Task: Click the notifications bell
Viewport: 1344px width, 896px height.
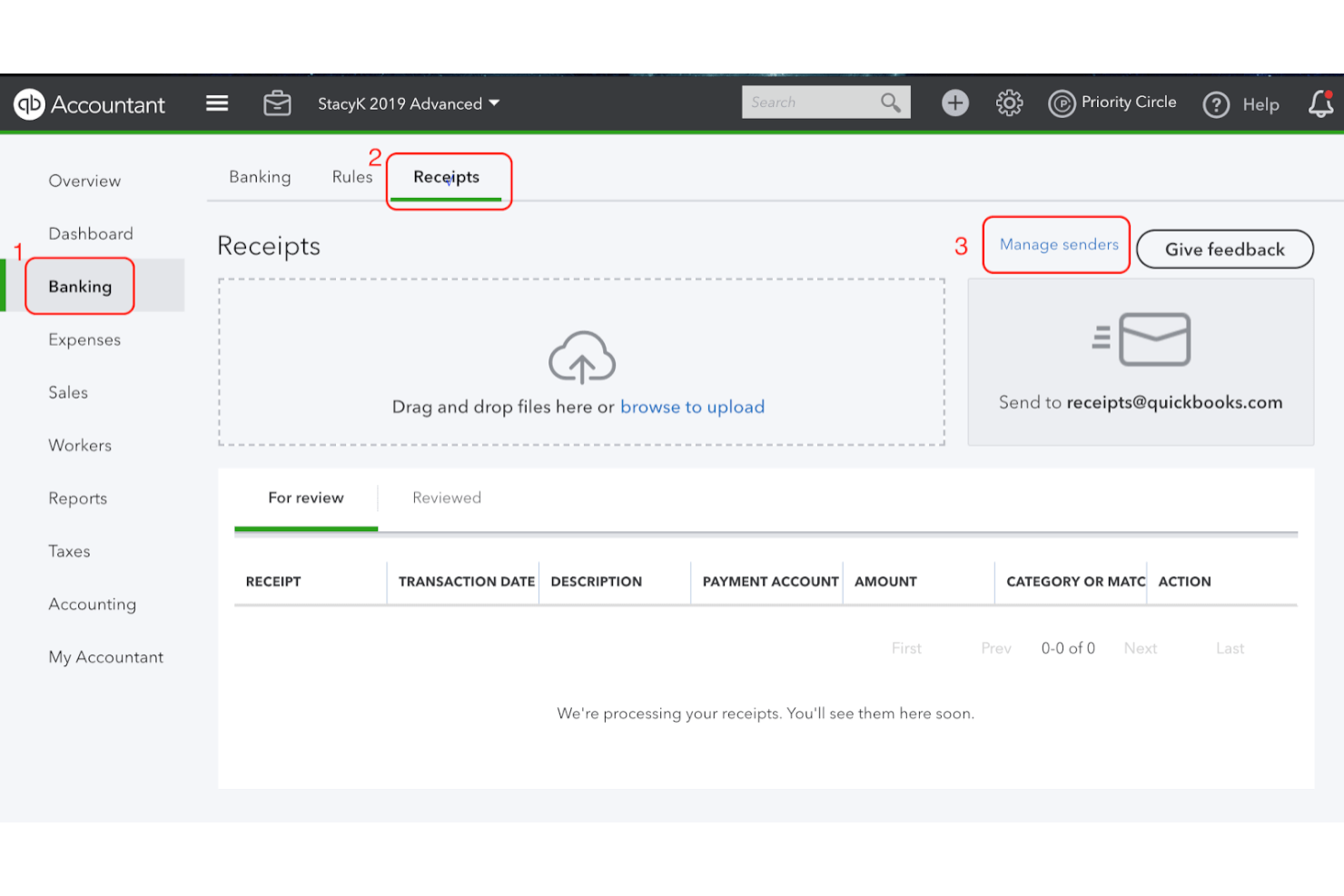Action: pos(1320,104)
